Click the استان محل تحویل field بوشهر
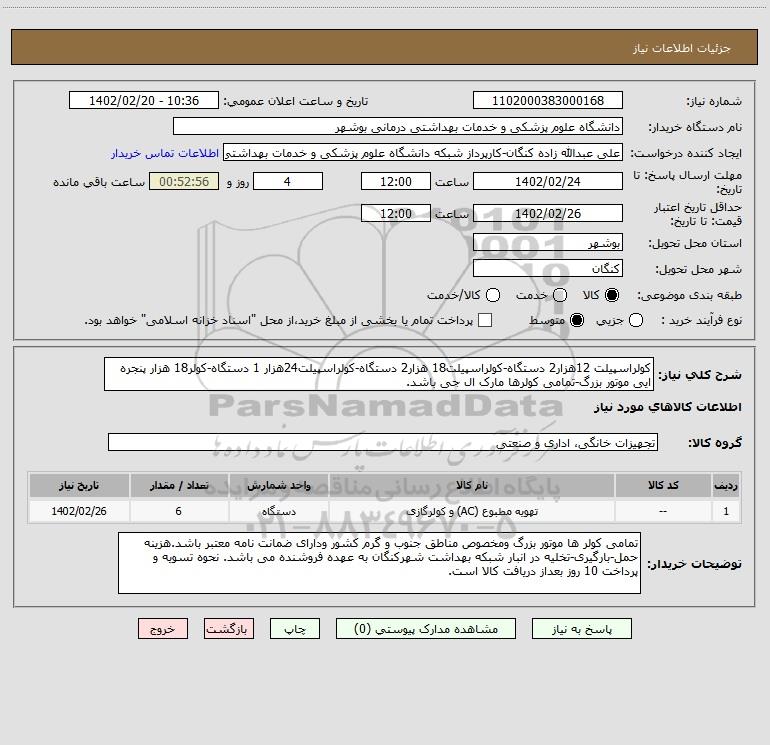Viewport: 770px width, 745px height. (547, 244)
